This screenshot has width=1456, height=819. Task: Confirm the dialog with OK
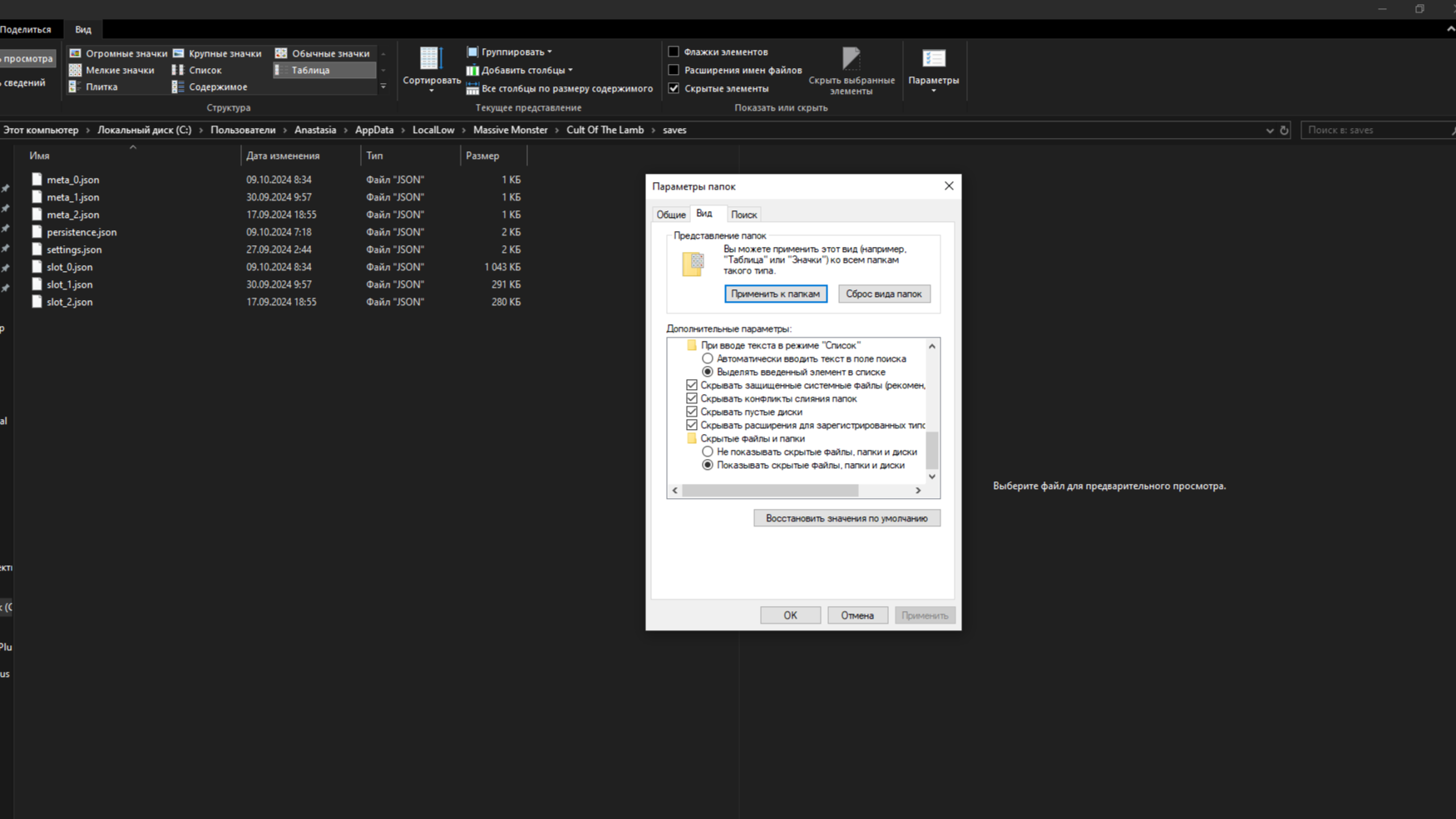click(x=790, y=615)
